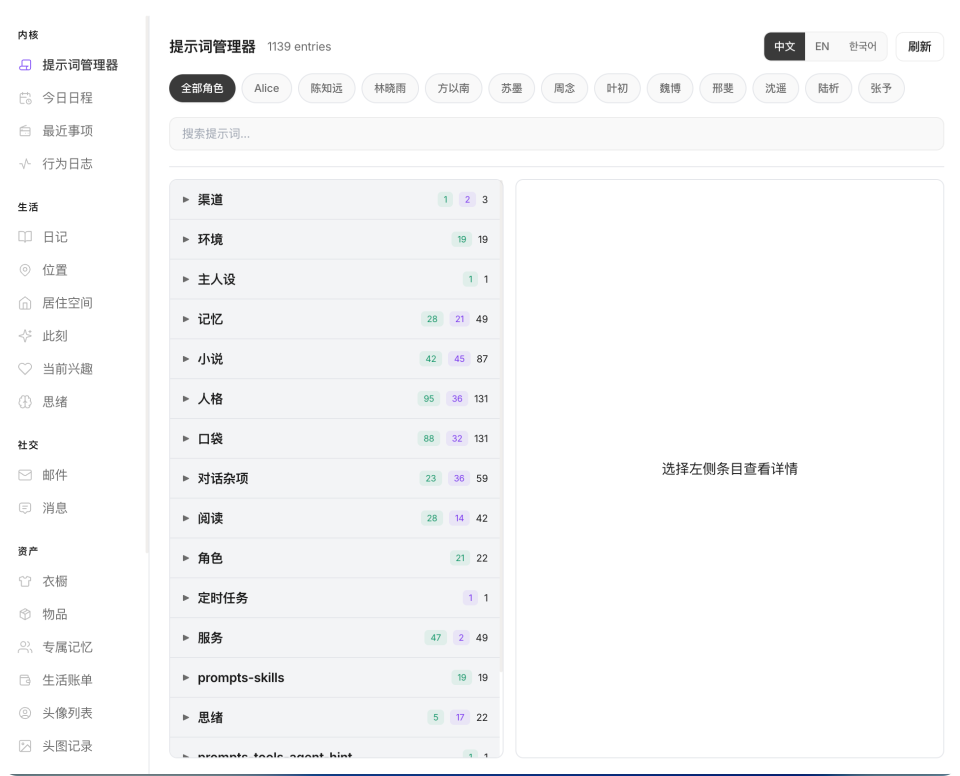Click the 头像列表 avatar icon
Viewport: 960px width, 776px height.
point(25,713)
